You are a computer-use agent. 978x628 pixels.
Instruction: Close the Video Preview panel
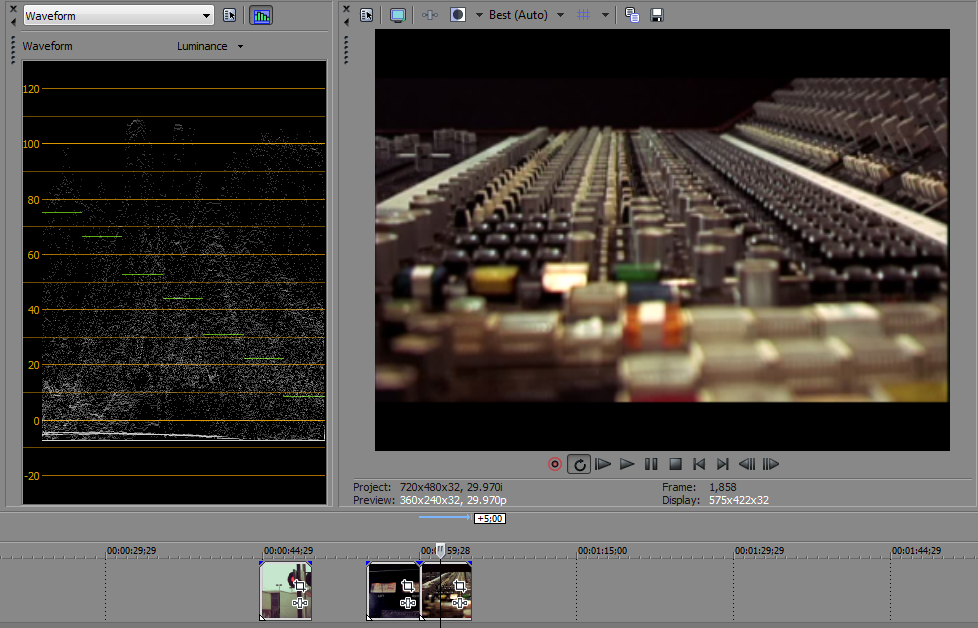point(347,9)
